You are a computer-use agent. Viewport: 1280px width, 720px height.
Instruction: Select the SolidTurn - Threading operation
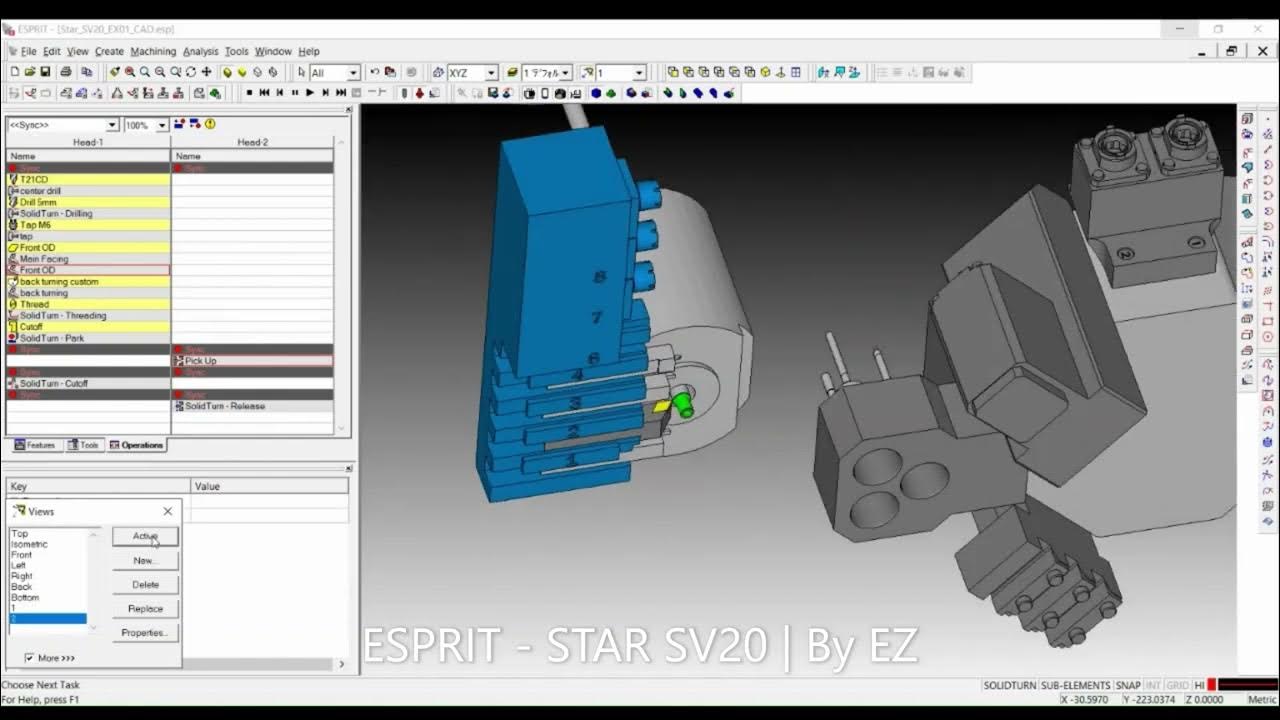click(x=88, y=315)
